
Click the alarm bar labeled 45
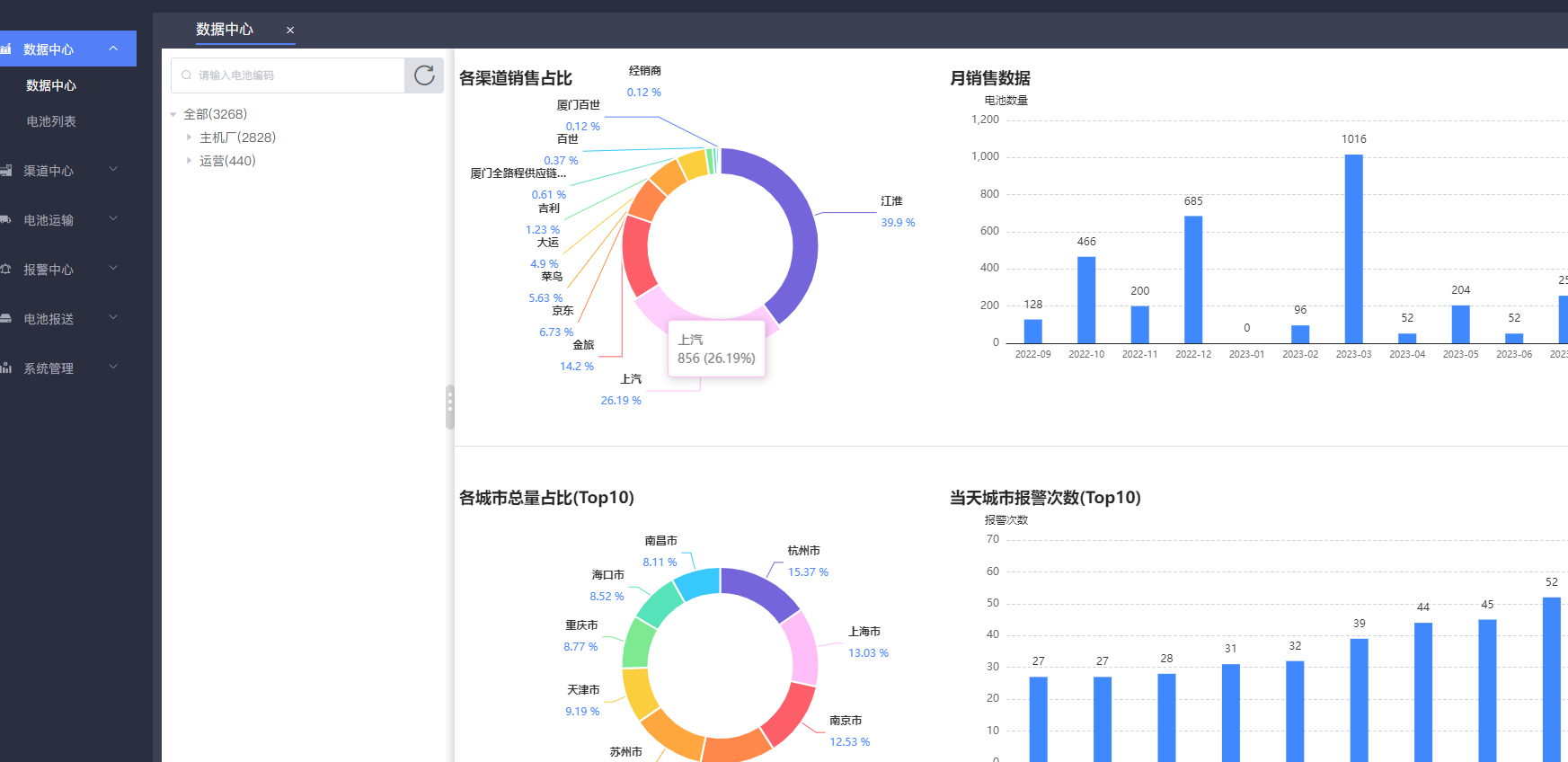point(1487,691)
